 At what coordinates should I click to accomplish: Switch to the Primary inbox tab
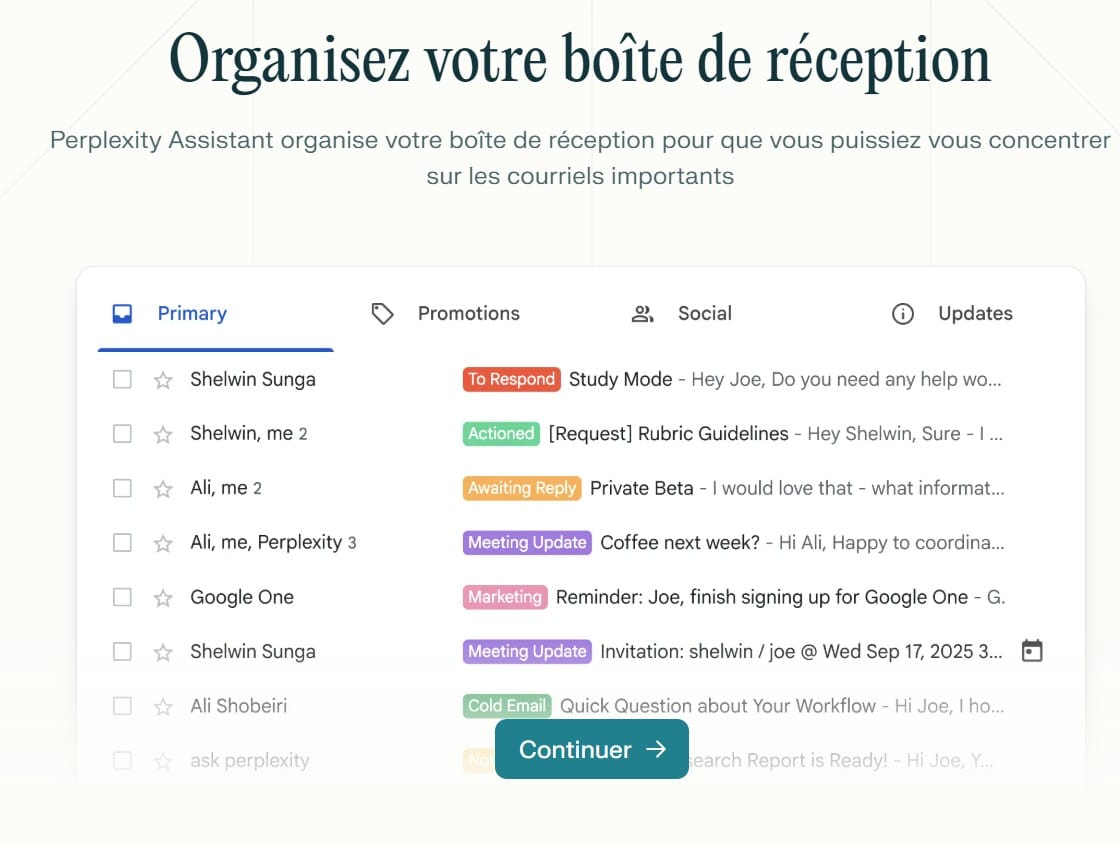(x=191, y=314)
